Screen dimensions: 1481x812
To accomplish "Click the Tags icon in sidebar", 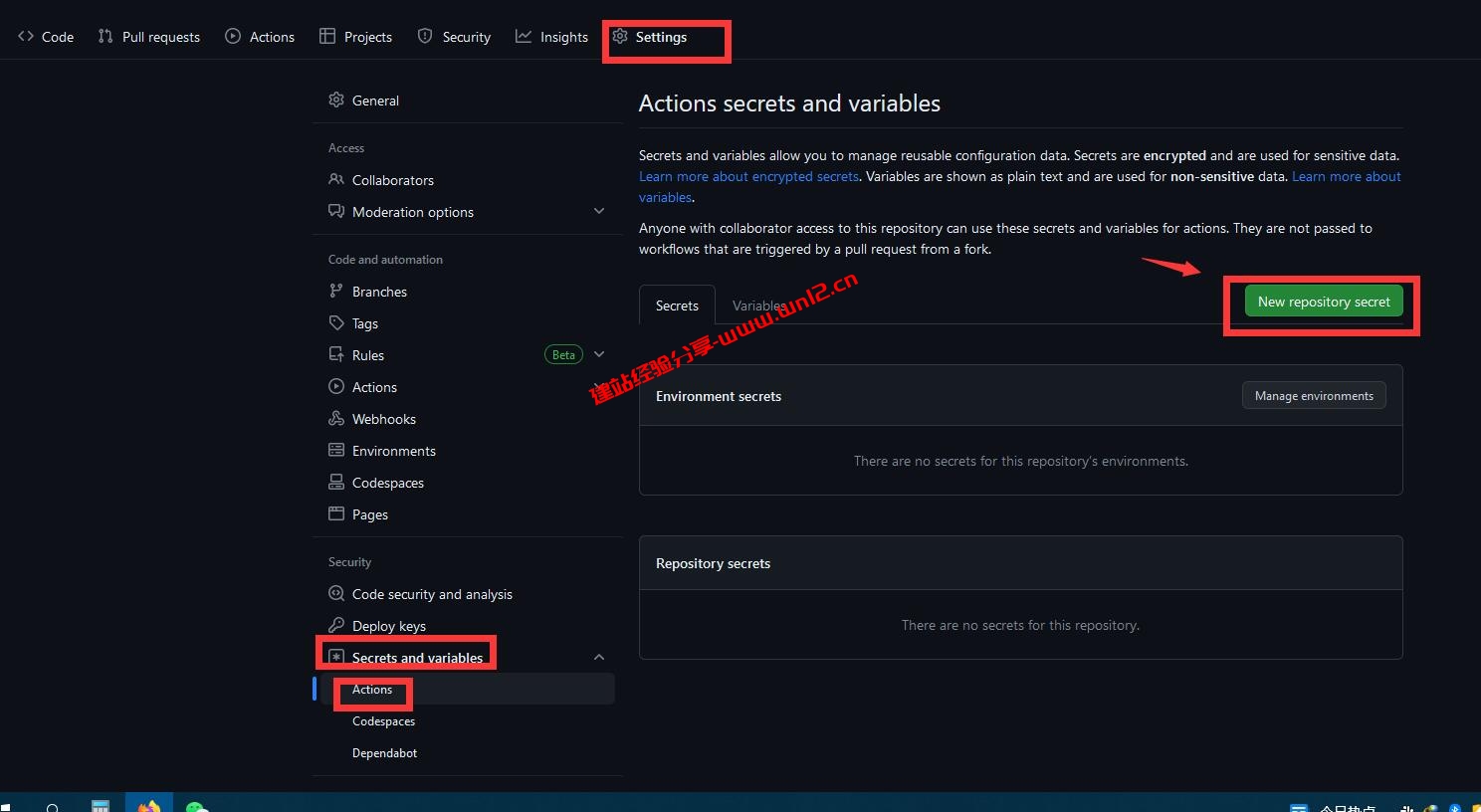I will 336,323.
